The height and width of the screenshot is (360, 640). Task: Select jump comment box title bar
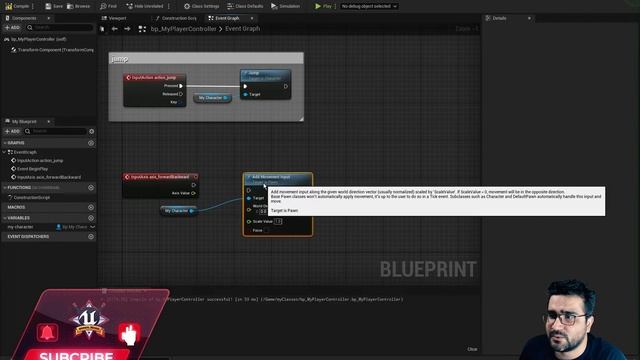(206, 59)
